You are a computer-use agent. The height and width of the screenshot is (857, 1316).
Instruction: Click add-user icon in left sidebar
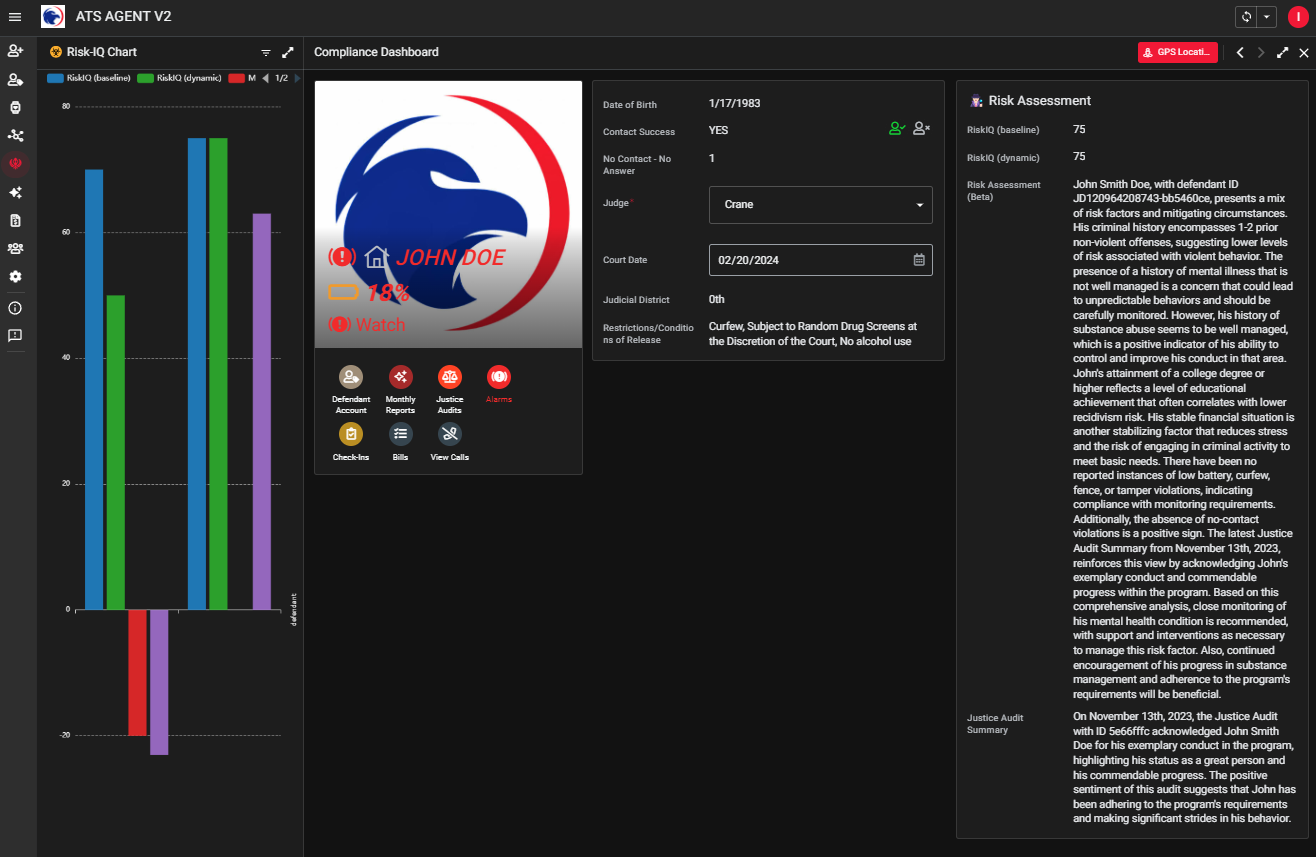tap(15, 50)
